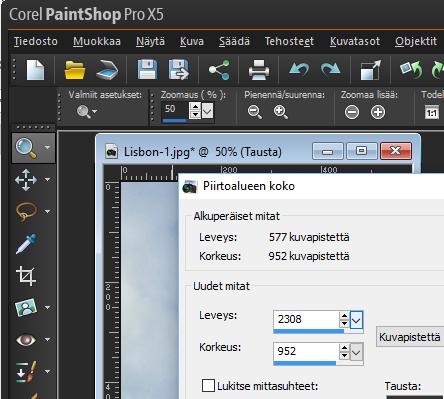The image size is (444, 399).
Task: Open the Korkeus value dropdown arrow
Action: [x=356, y=352]
